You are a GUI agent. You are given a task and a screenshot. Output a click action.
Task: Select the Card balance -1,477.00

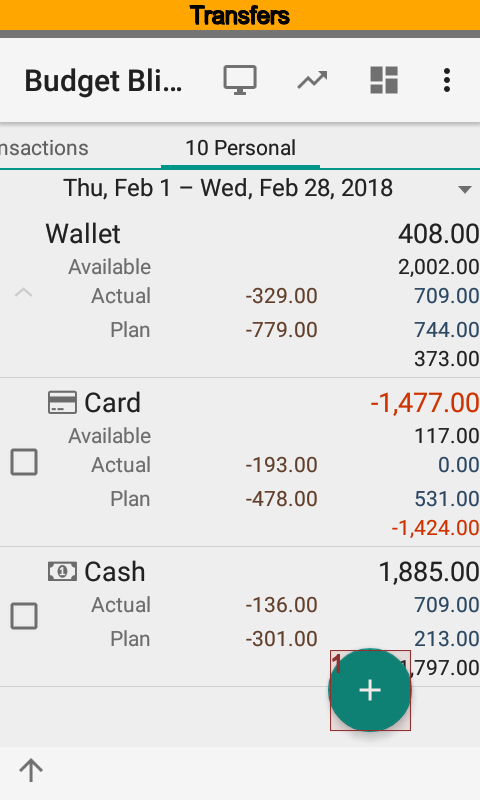(x=425, y=403)
